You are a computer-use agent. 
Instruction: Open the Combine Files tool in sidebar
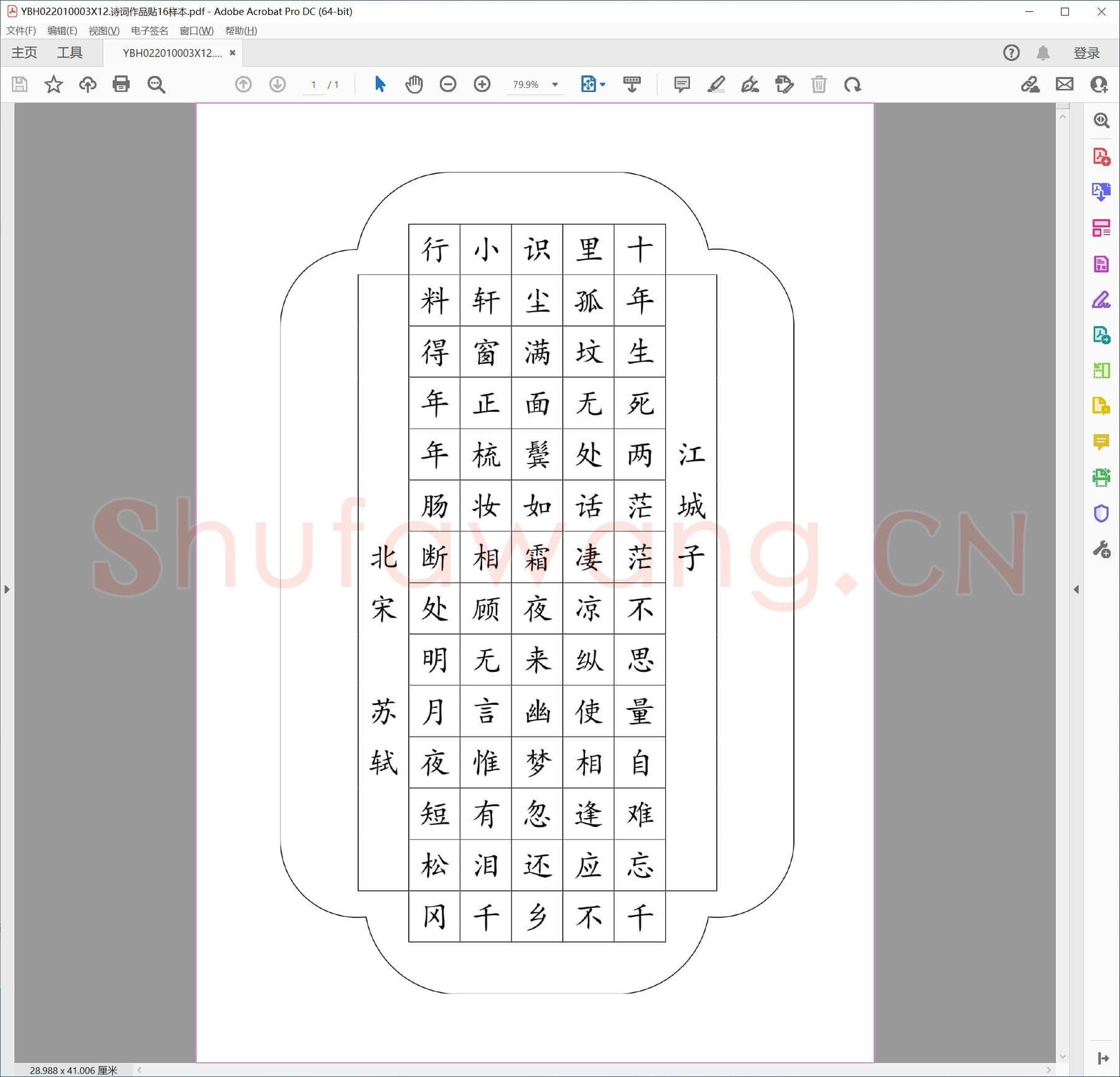click(1101, 406)
